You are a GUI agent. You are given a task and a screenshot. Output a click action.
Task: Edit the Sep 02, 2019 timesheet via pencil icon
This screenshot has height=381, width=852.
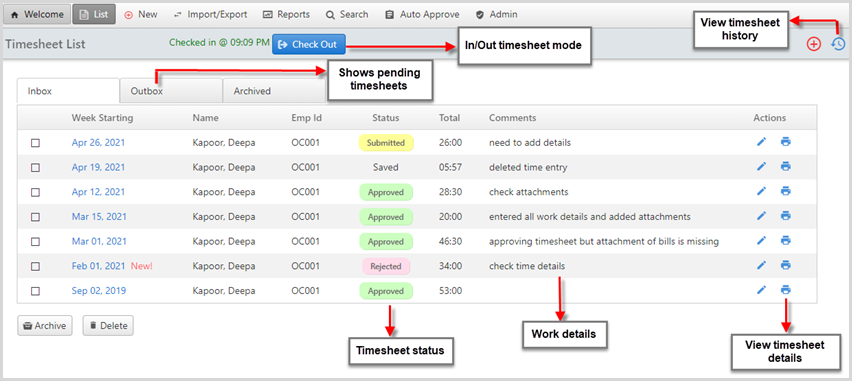[x=761, y=290]
